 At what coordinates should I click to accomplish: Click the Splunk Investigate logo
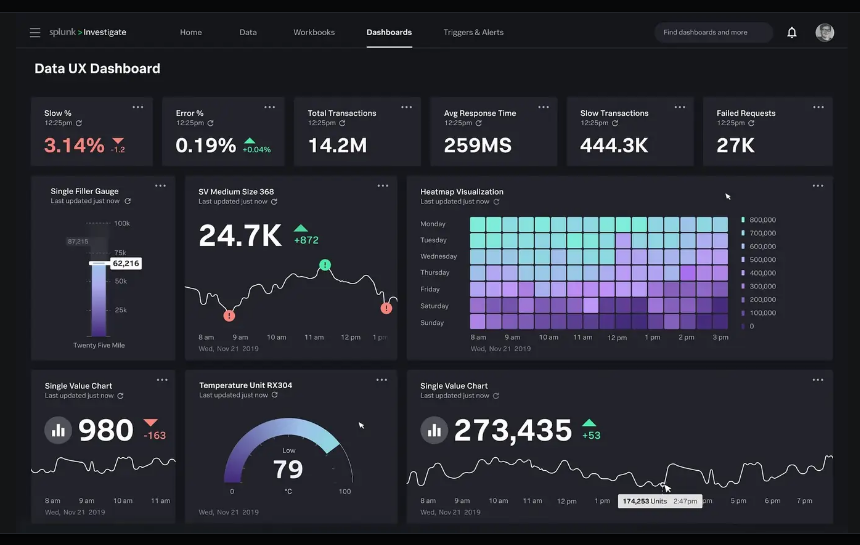88,32
